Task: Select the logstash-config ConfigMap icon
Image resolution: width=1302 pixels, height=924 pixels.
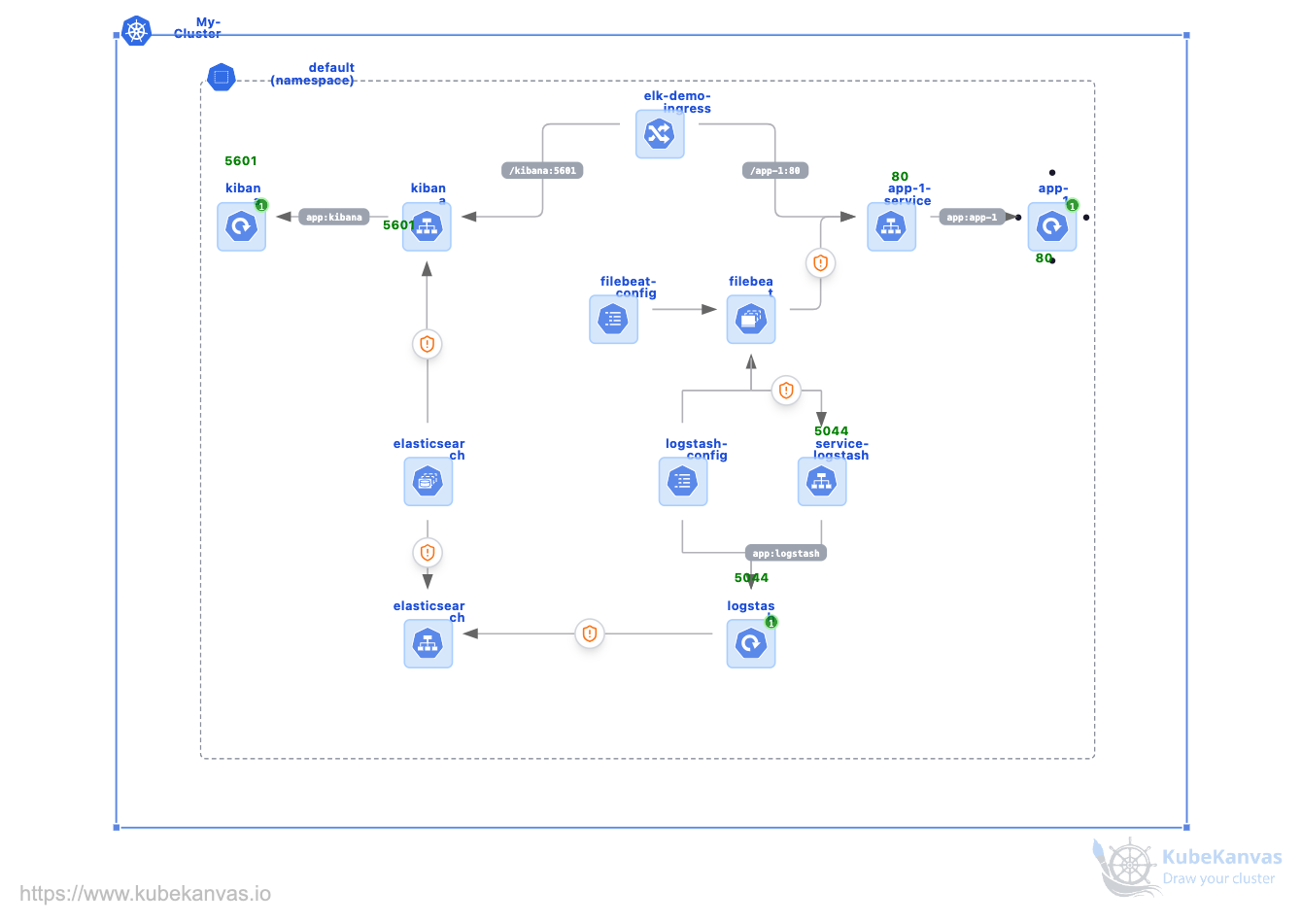Action: (683, 482)
